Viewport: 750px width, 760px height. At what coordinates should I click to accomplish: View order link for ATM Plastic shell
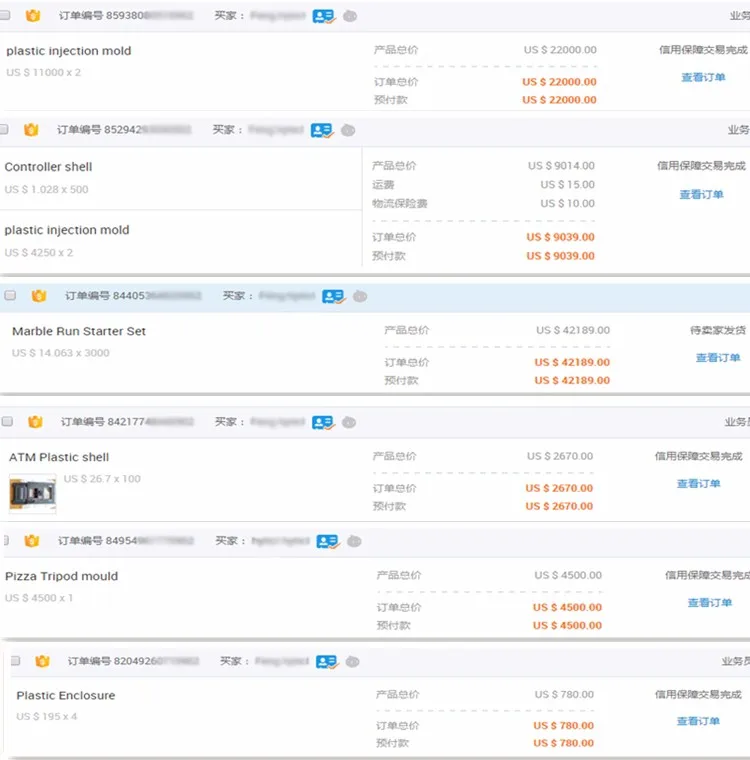[698, 484]
